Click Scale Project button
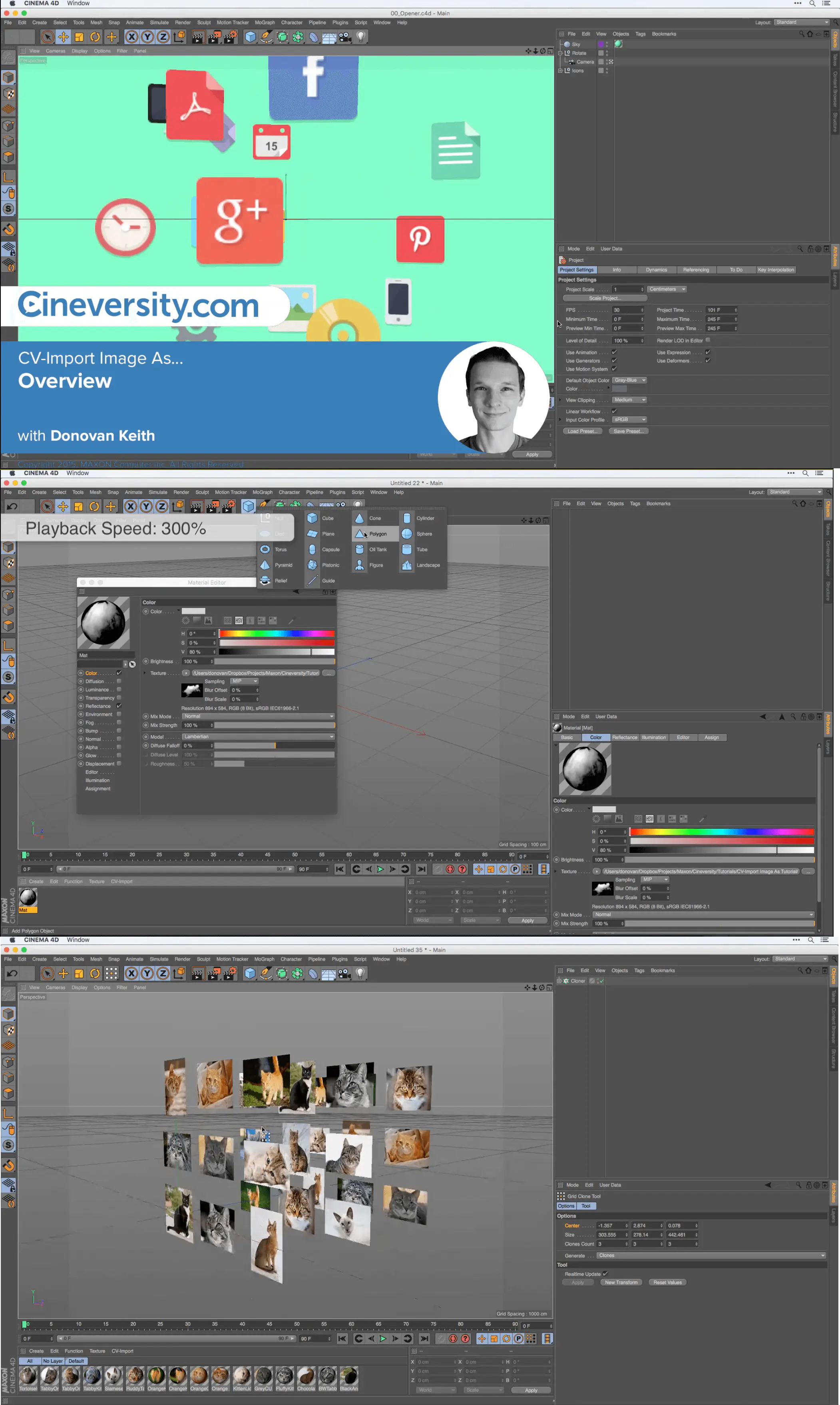Screen dimensions: 840x1405 tap(605, 298)
